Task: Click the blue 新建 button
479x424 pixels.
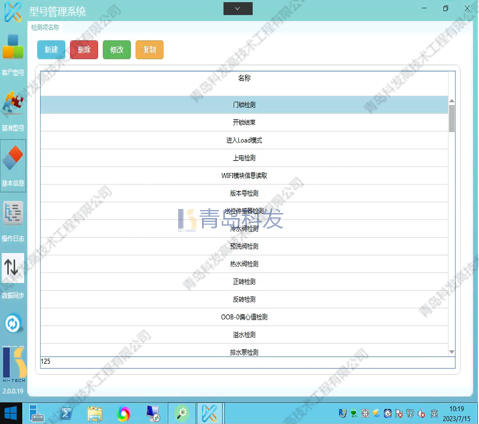Action: coord(51,50)
